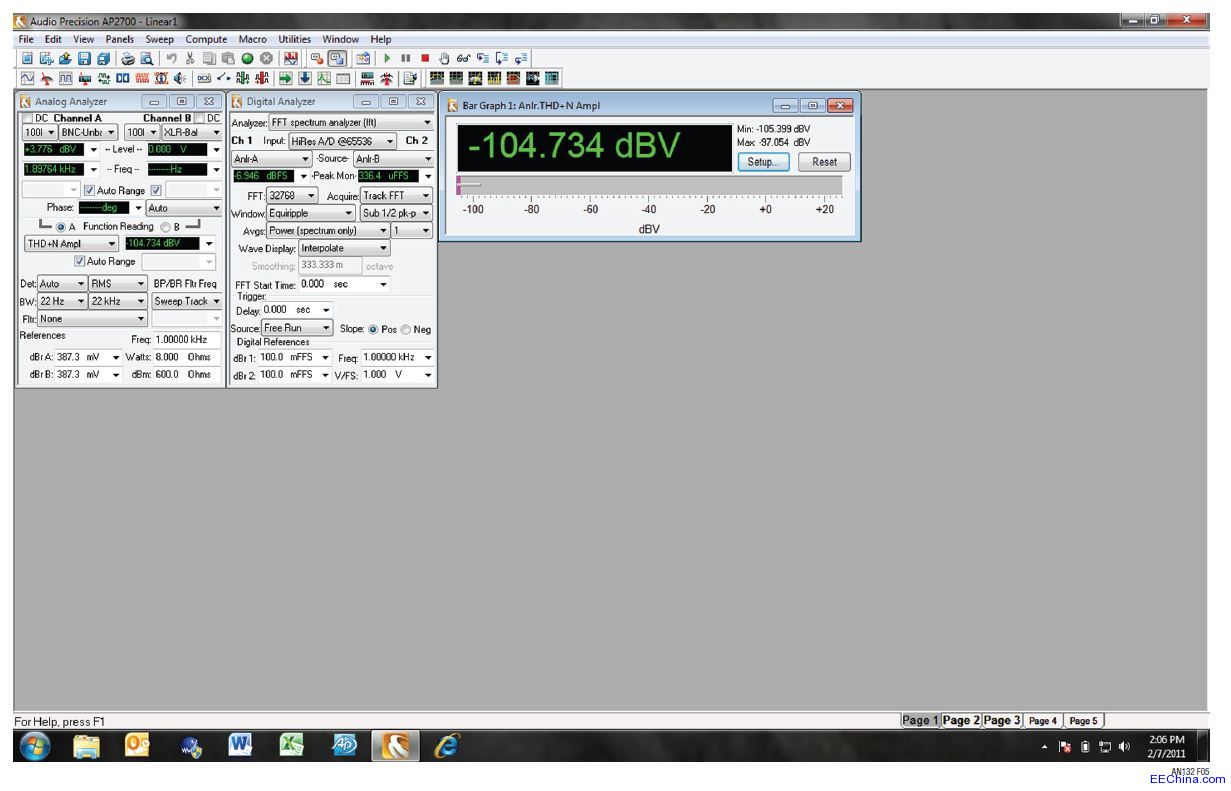
Task: Open the Analog Analyzer panel toolbar icon
Action: [46, 78]
